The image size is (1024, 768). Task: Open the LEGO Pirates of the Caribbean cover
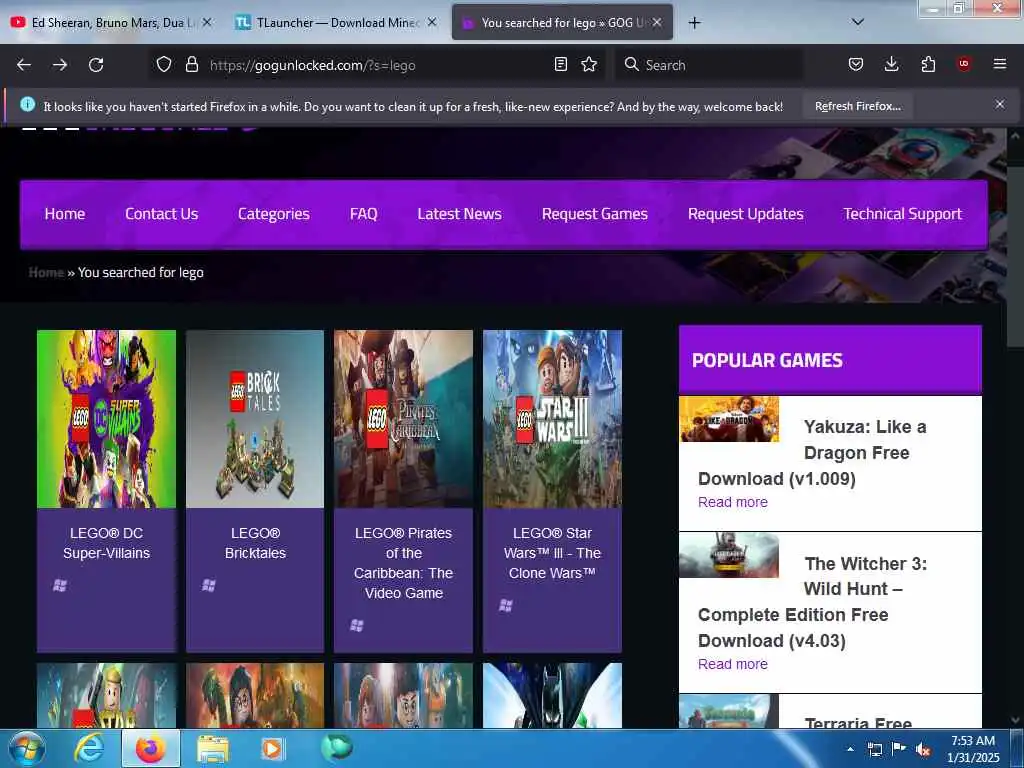(x=403, y=419)
